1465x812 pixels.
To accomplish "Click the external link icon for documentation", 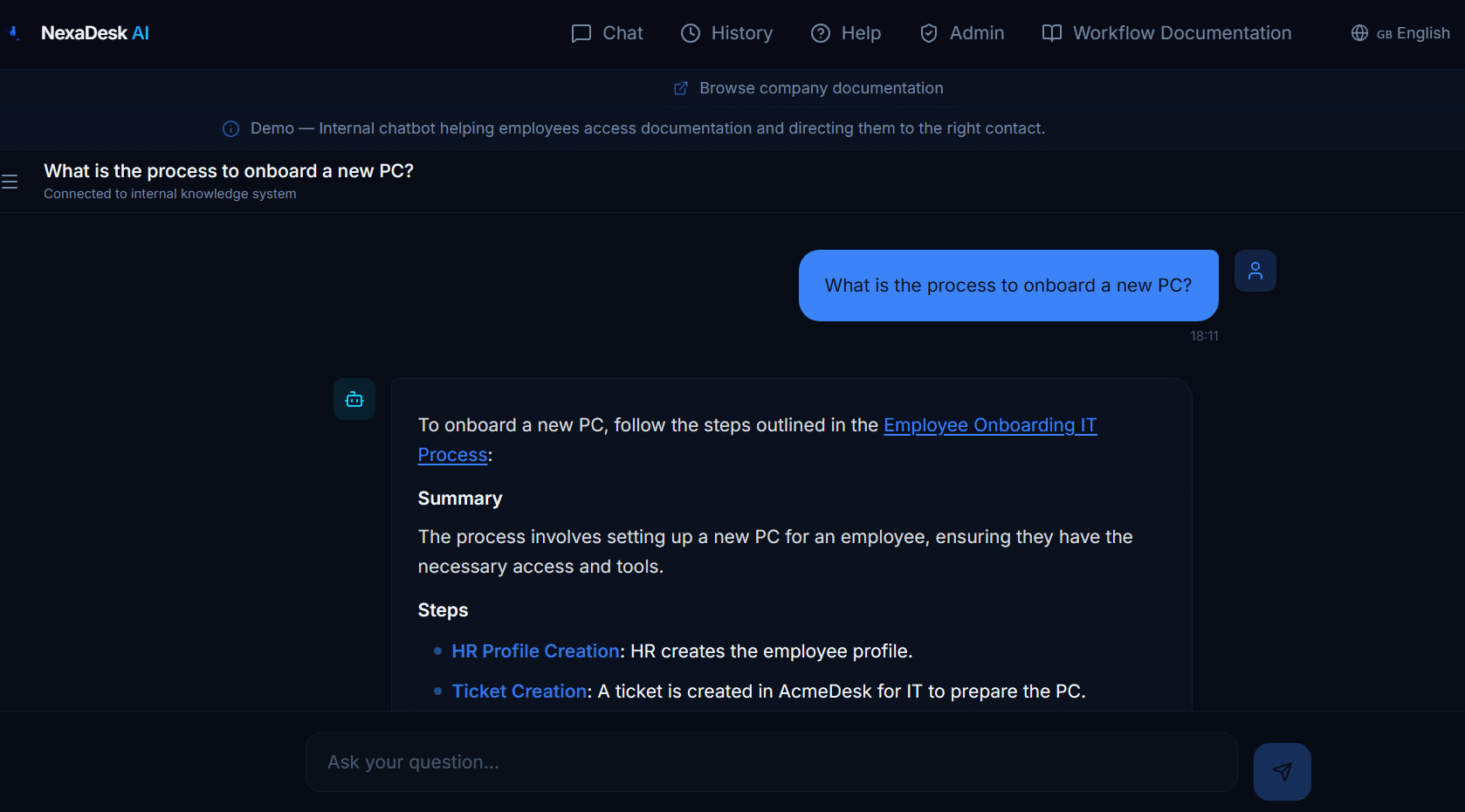I will [x=681, y=88].
